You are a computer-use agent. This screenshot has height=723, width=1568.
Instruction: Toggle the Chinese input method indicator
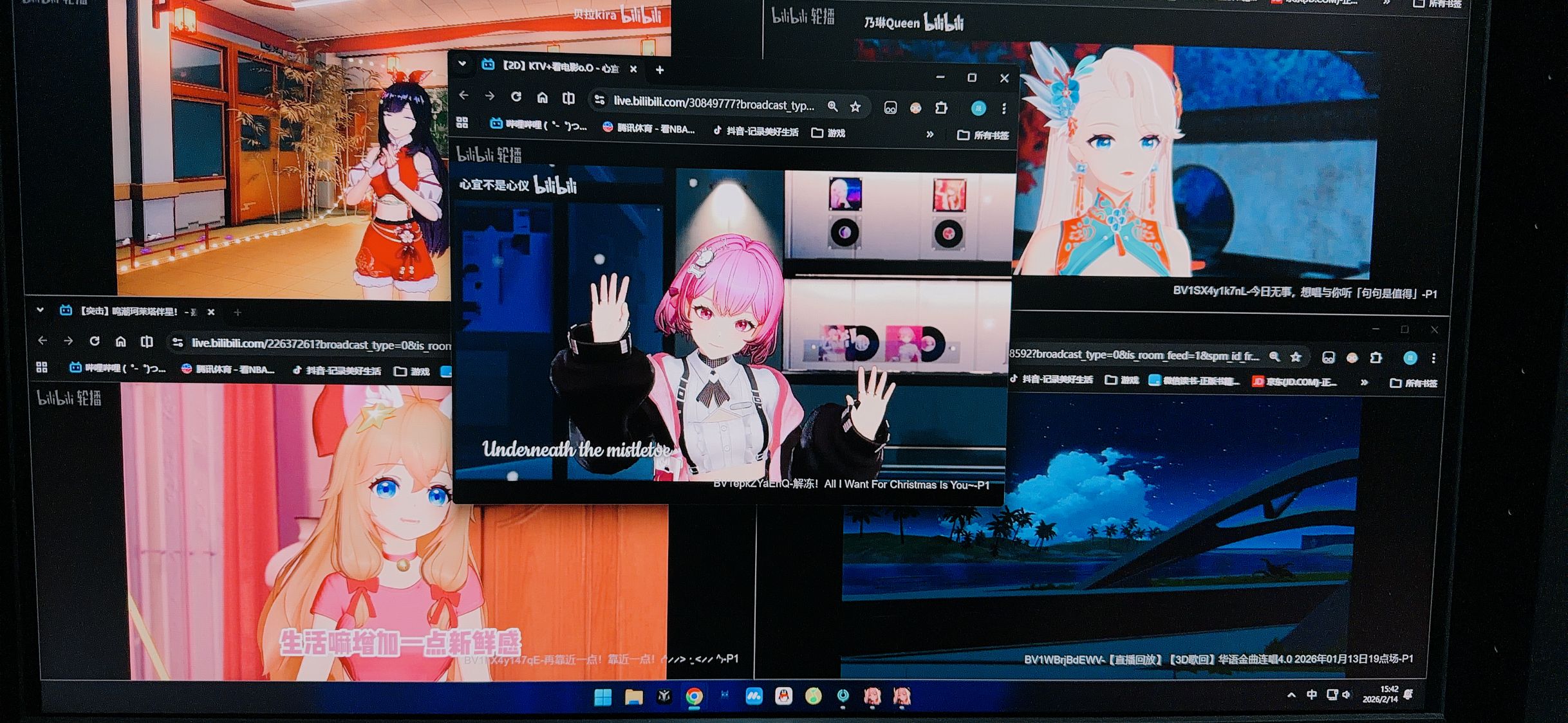pyautogui.click(x=1312, y=695)
